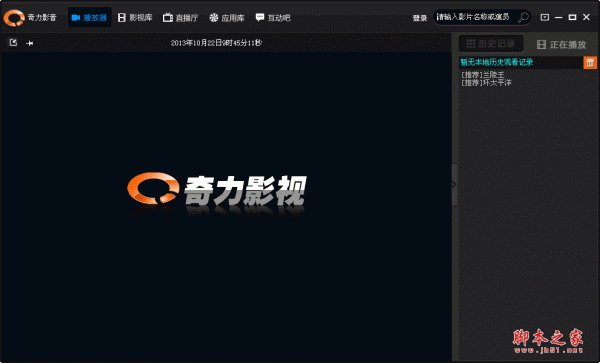
Task: Collapse the side panel with the arrow handle
Action: tap(454, 185)
